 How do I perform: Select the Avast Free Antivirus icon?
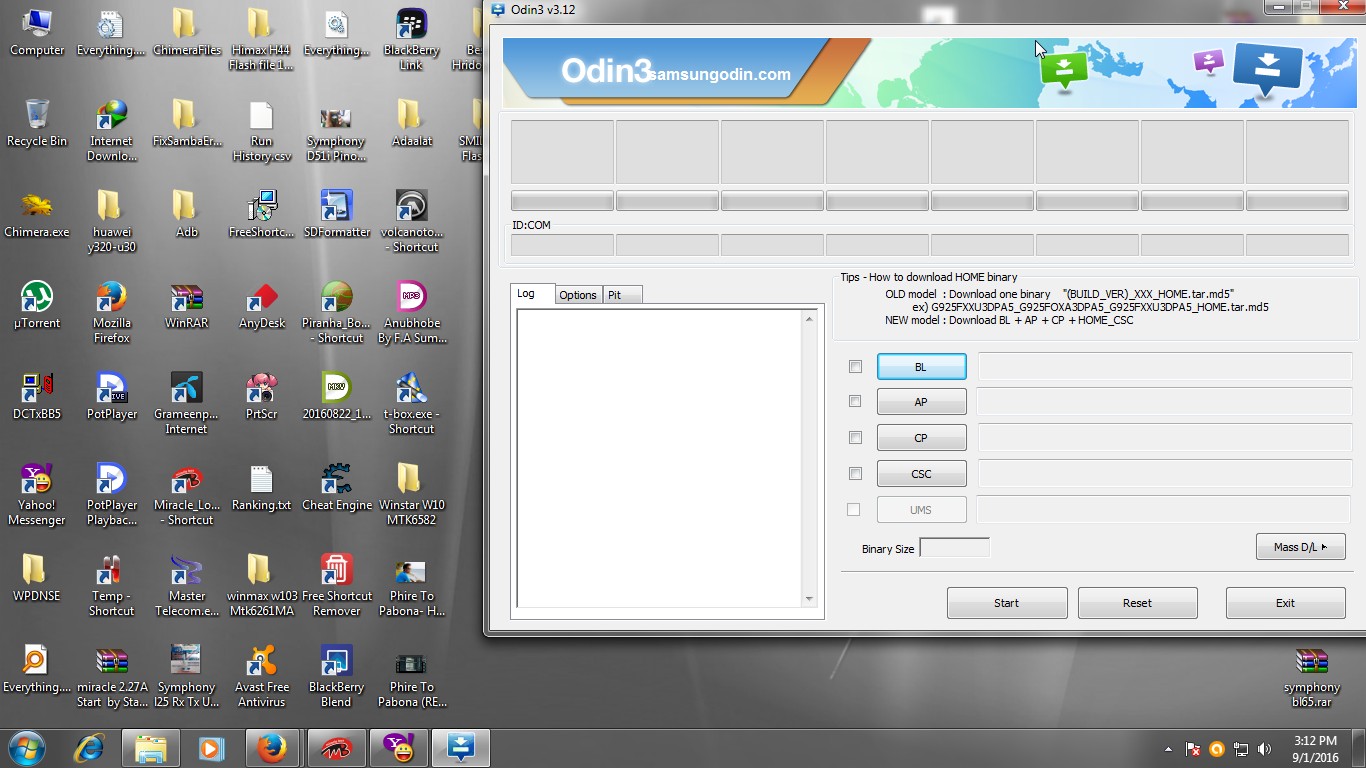click(x=262, y=675)
